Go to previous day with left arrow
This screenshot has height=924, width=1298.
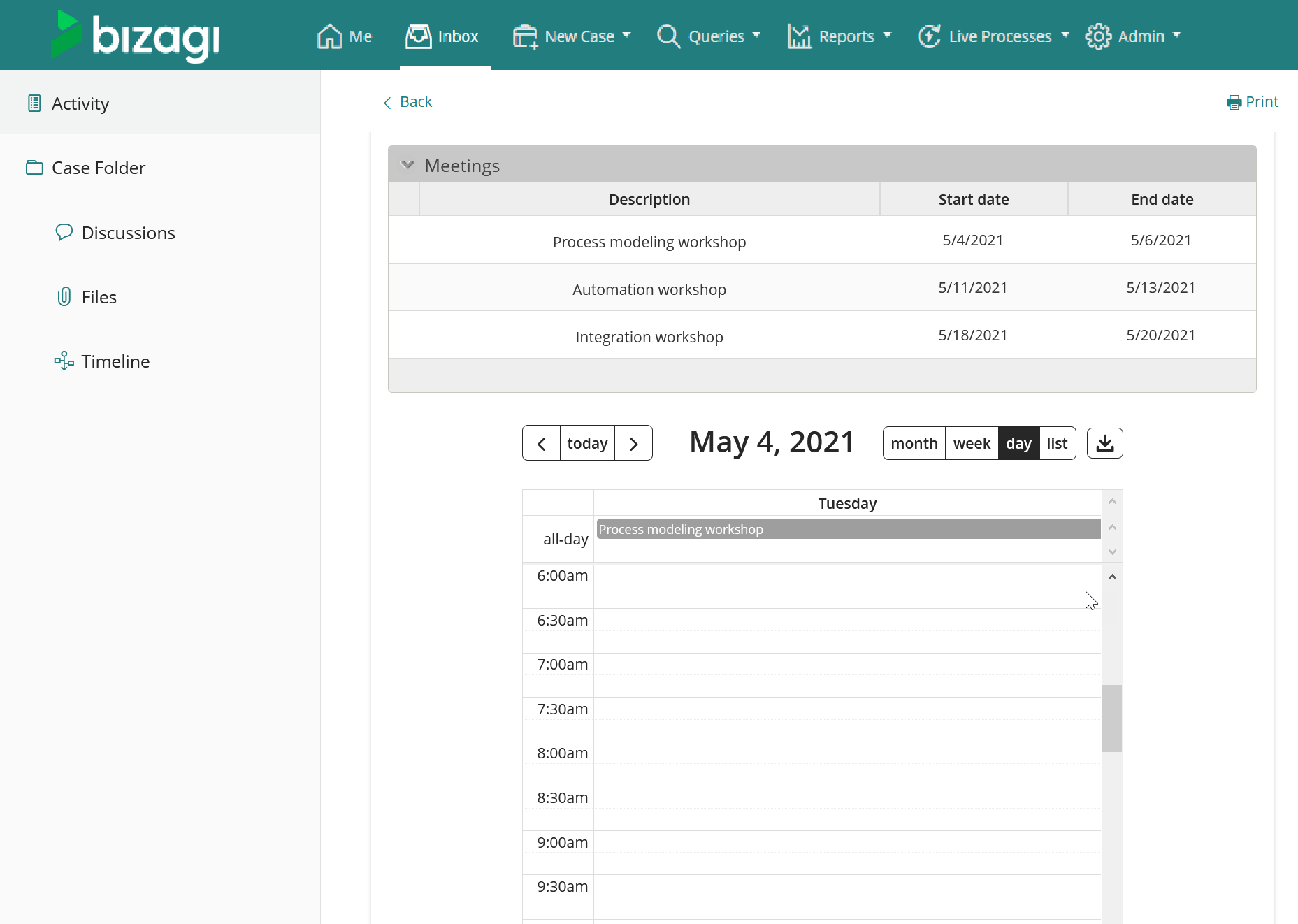(541, 443)
